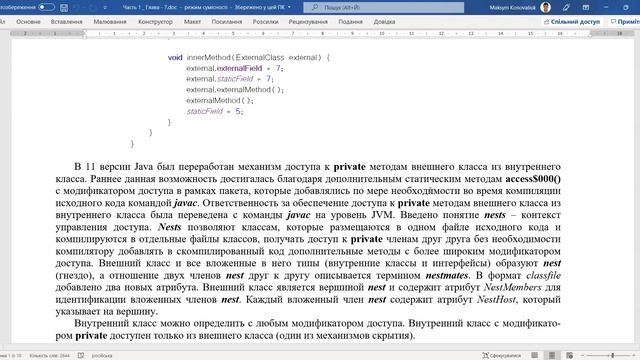Click the word count in status bar
Viewport: 640px width, 360px height.
click(x=49, y=356)
